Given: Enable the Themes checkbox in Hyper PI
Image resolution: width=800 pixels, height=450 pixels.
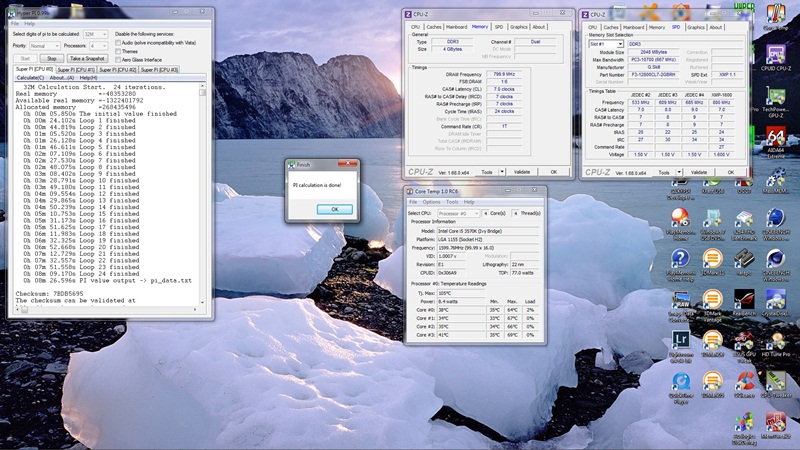Looking at the screenshot, I should [x=118, y=52].
